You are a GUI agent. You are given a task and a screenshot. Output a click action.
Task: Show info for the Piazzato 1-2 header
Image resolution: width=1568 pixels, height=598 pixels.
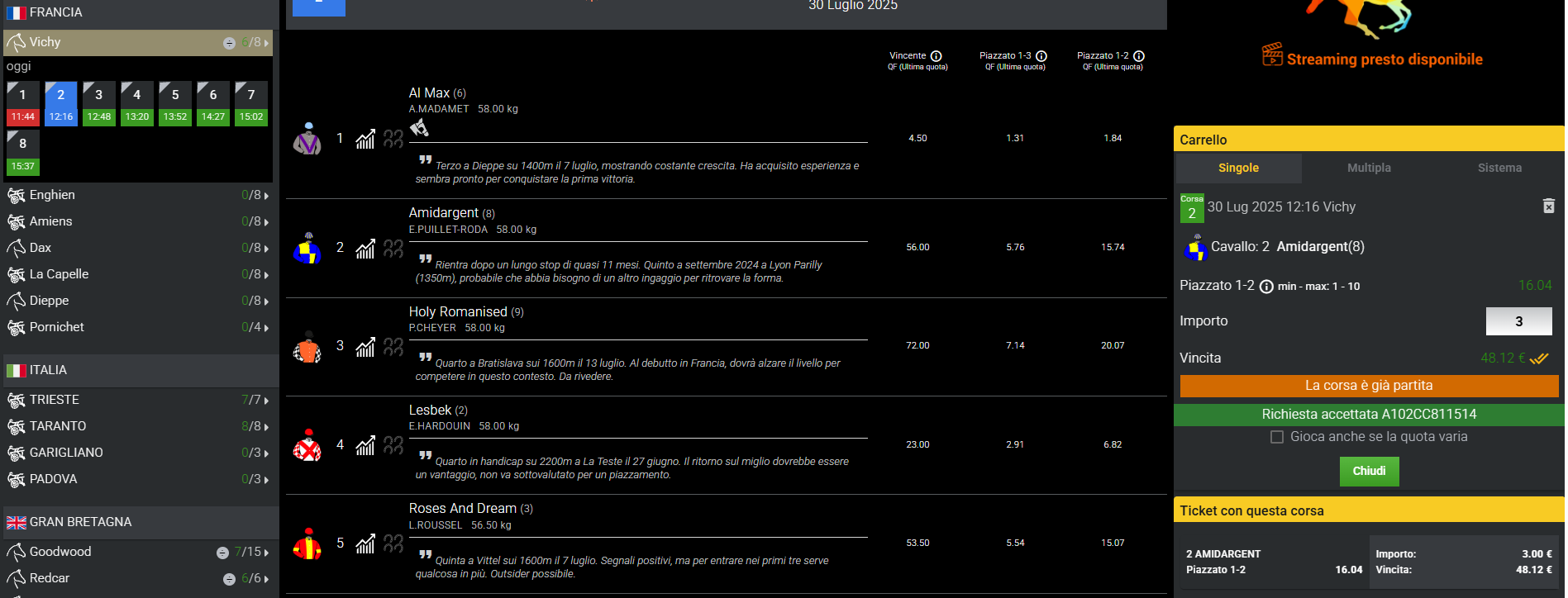point(1139,56)
